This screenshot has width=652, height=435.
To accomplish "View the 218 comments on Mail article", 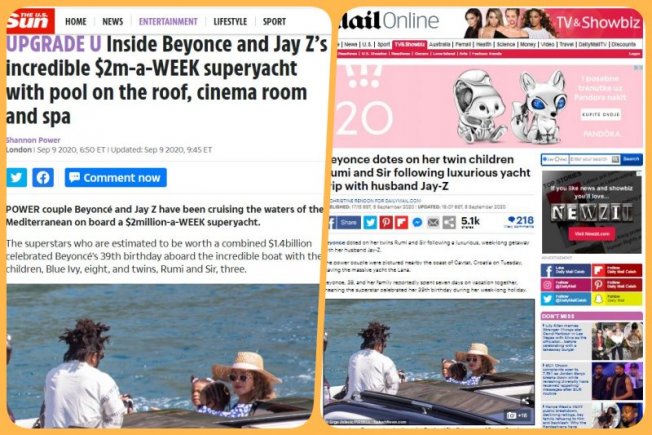I will (x=520, y=222).
